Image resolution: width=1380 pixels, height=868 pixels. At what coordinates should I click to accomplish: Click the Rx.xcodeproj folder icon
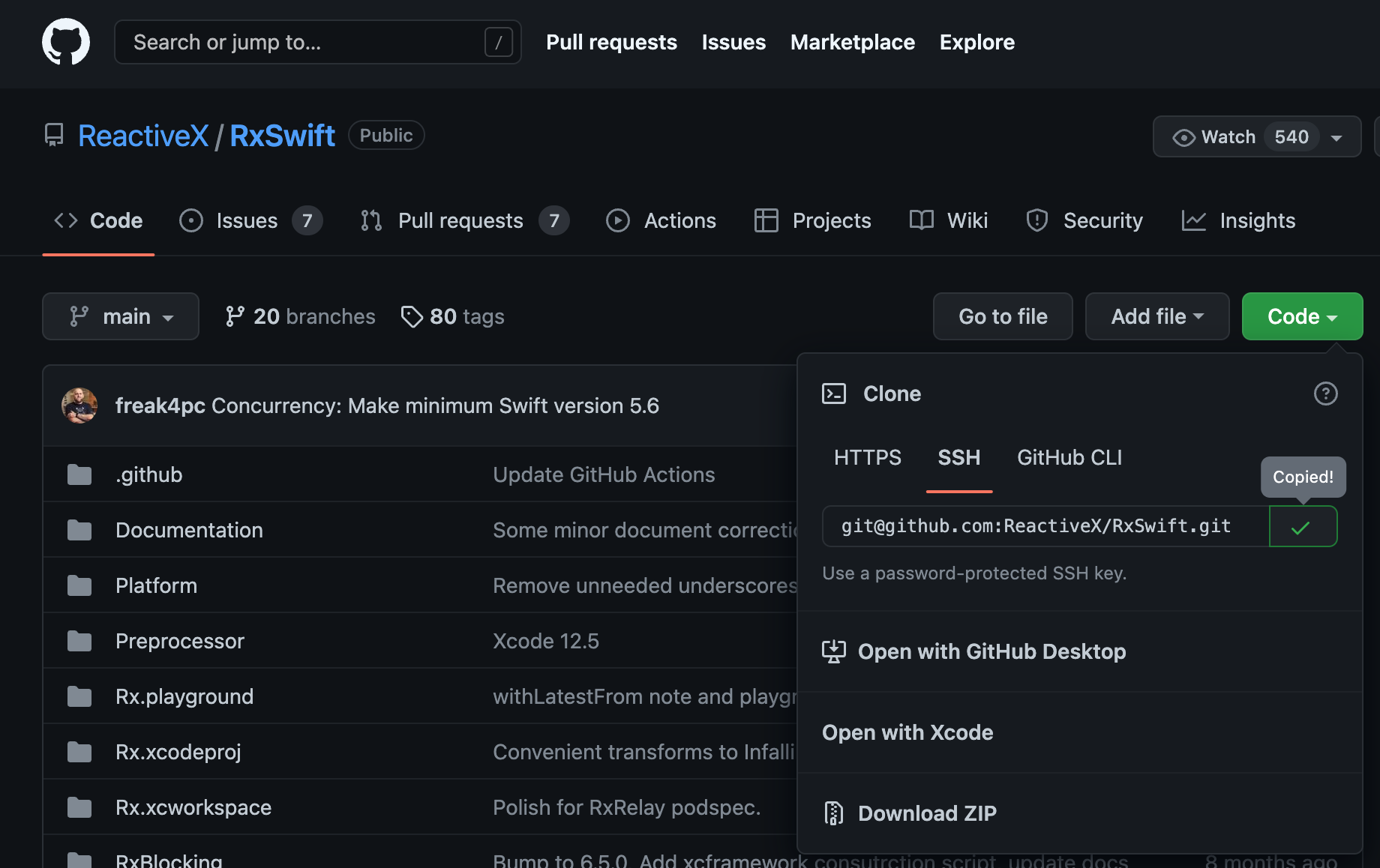pos(79,752)
